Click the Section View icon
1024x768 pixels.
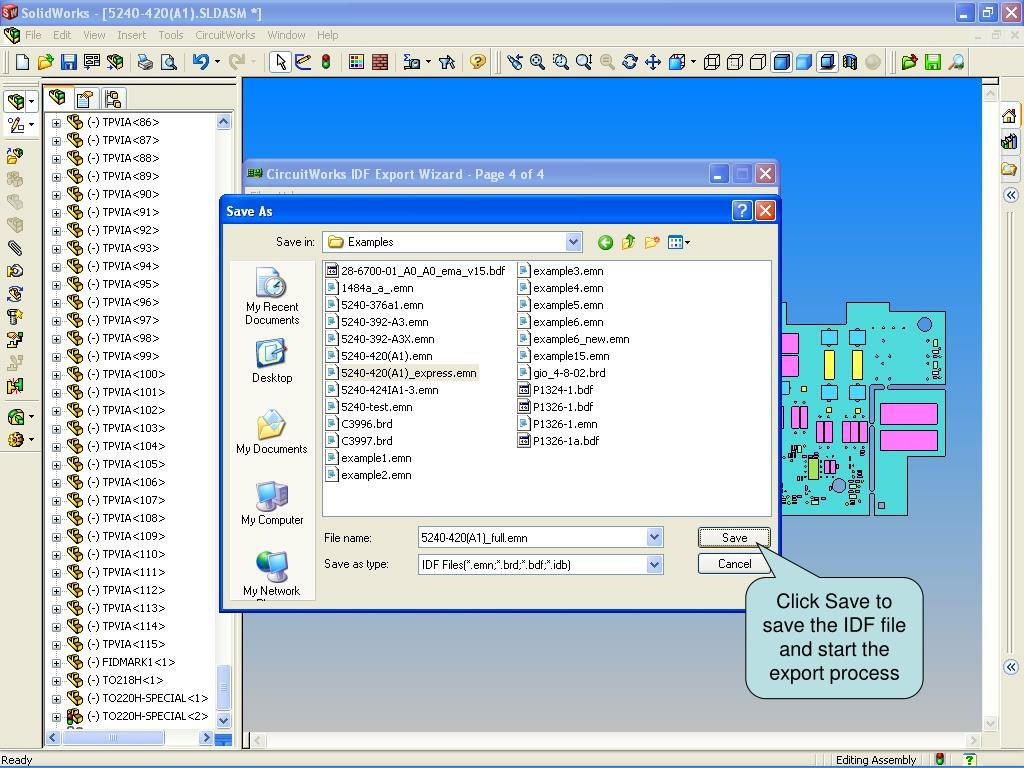850,62
